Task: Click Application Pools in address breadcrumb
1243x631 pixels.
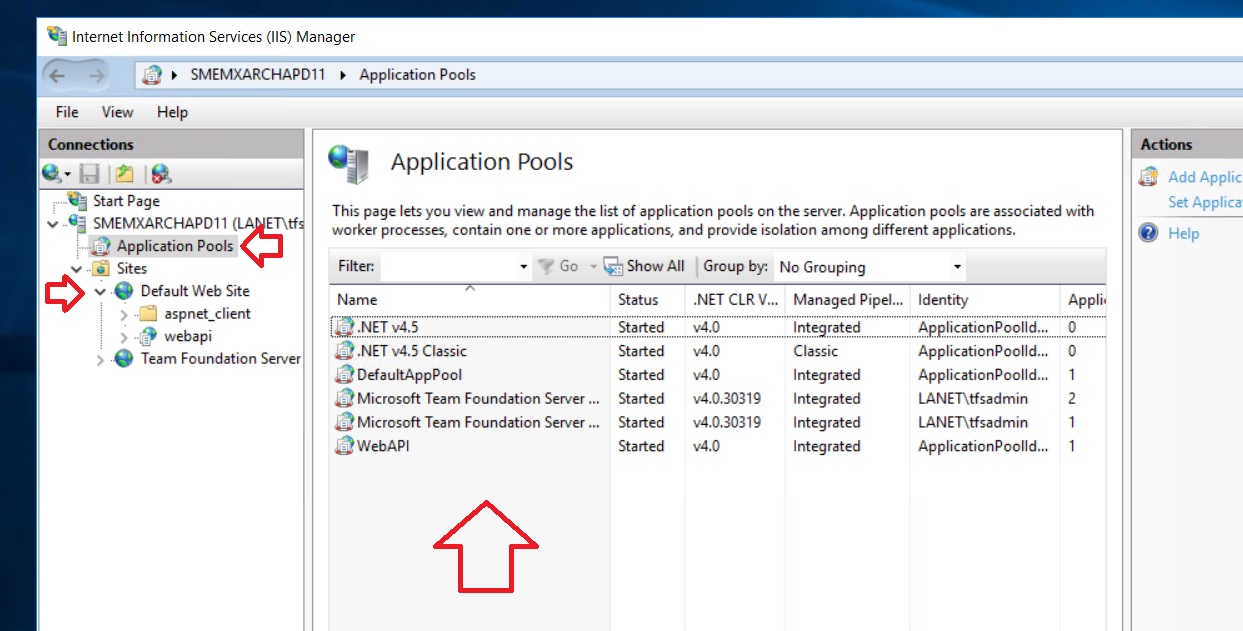Action: pos(417,75)
